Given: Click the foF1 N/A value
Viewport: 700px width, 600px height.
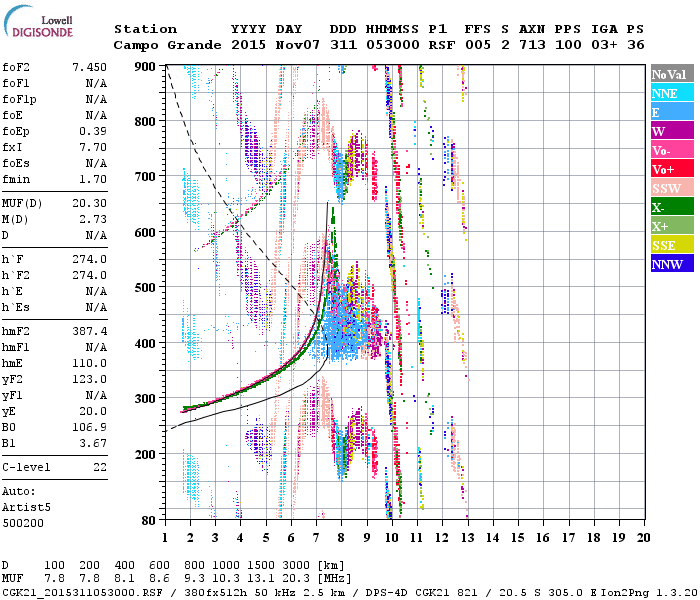Looking at the screenshot, I should 96,83.
